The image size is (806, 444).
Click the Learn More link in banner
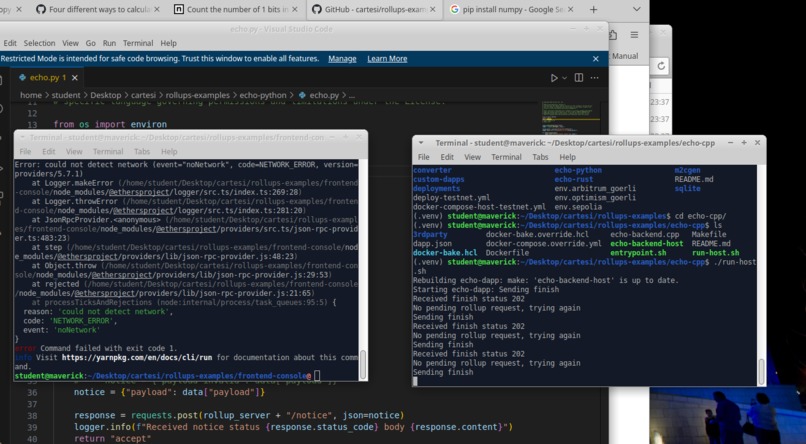tap(387, 59)
